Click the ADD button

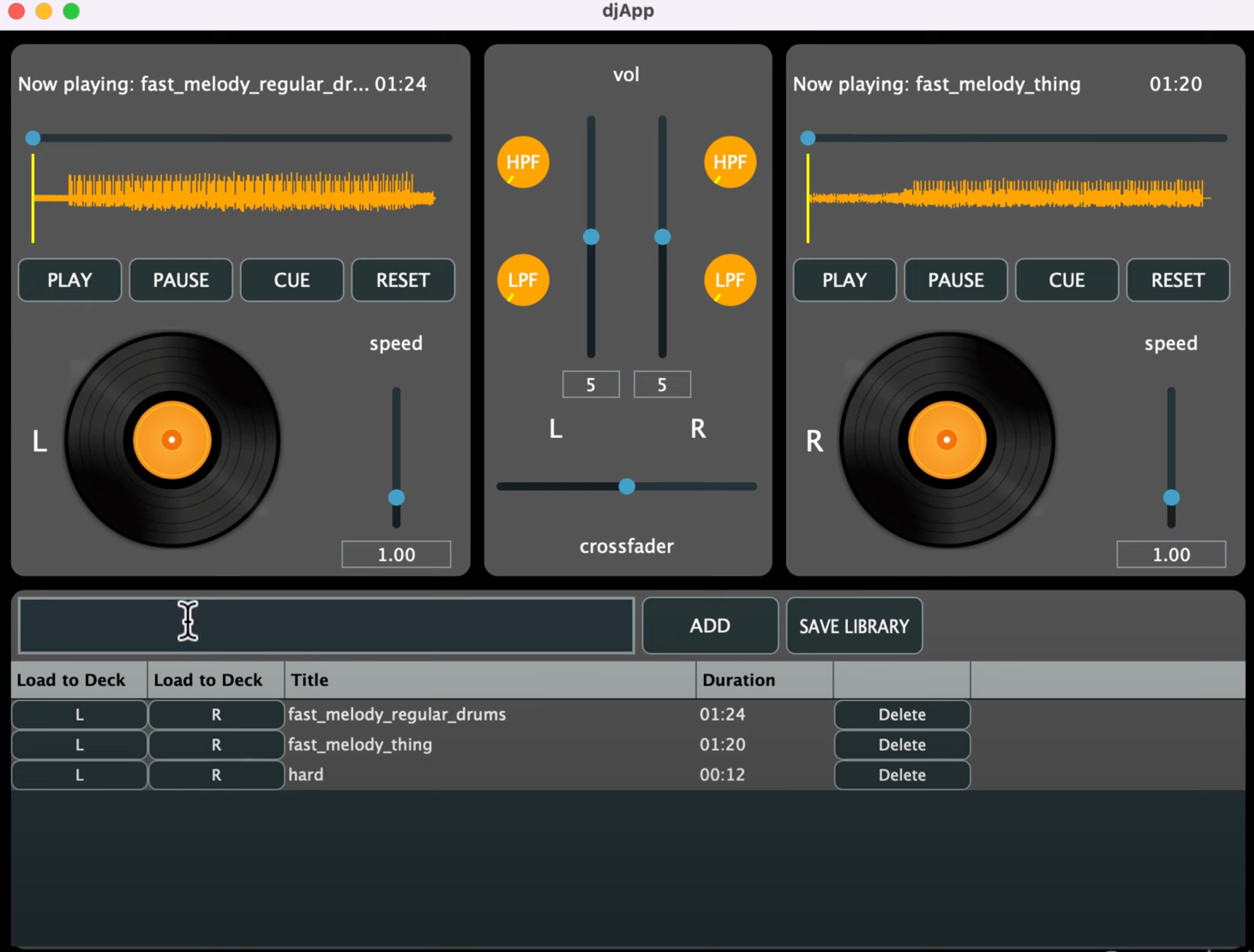709,626
